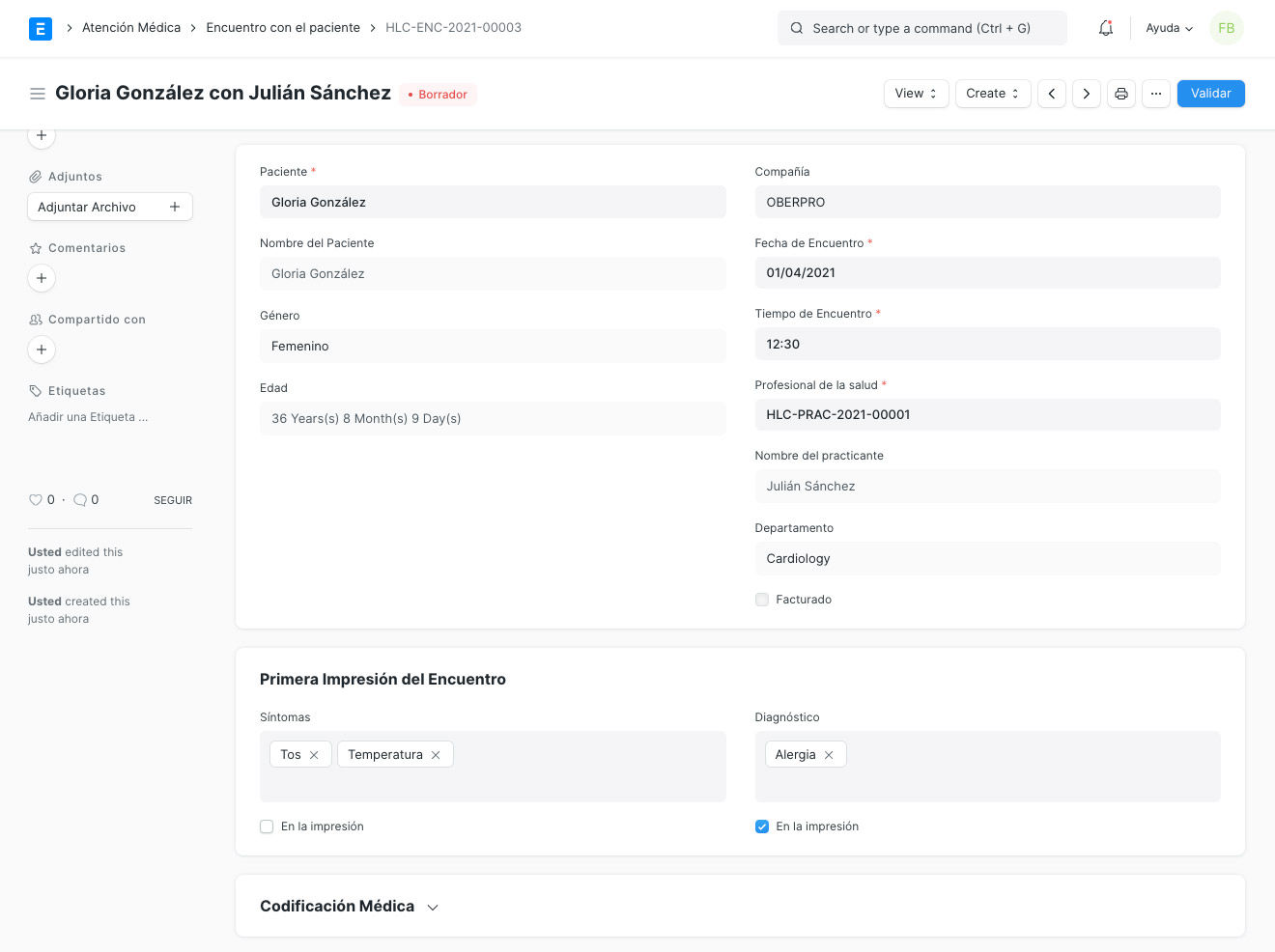Remove the Temperatura symptom tag
This screenshot has height=952, width=1275.
pyautogui.click(x=436, y=755)
